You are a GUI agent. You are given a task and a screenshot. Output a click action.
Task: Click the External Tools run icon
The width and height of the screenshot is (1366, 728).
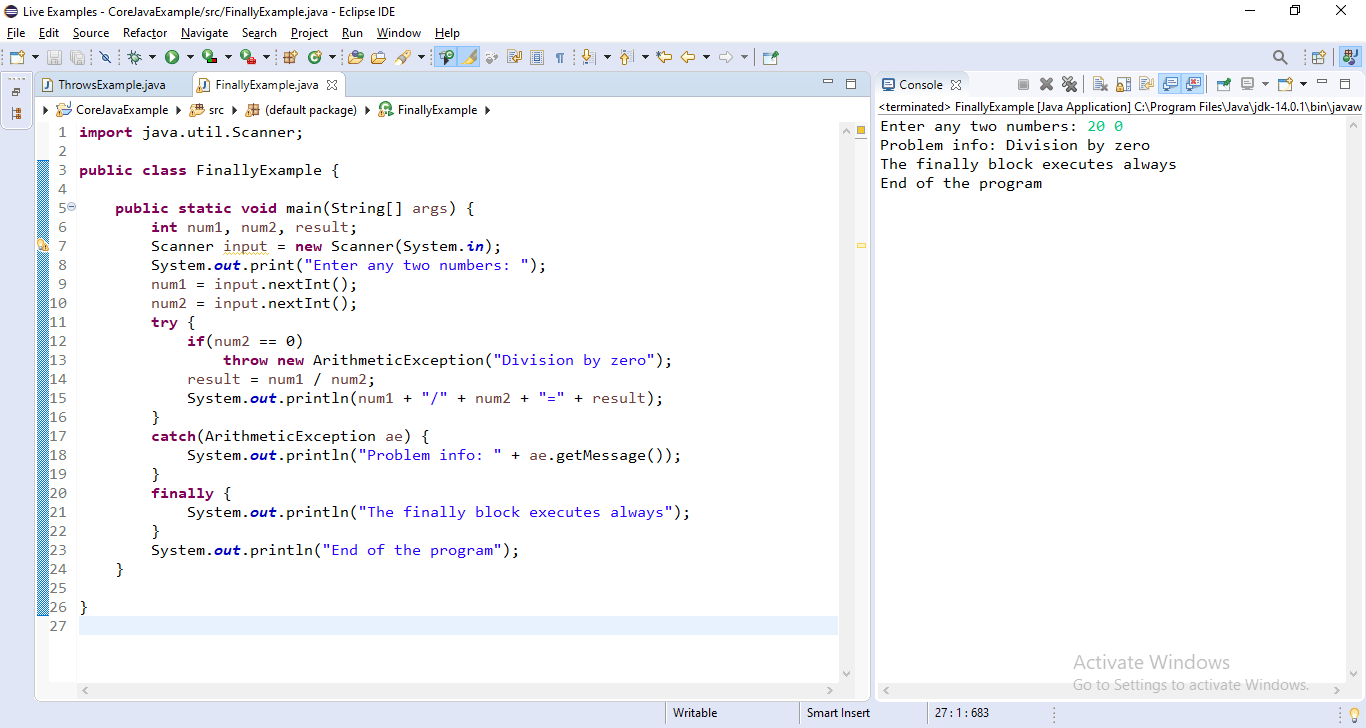[247, 57]
